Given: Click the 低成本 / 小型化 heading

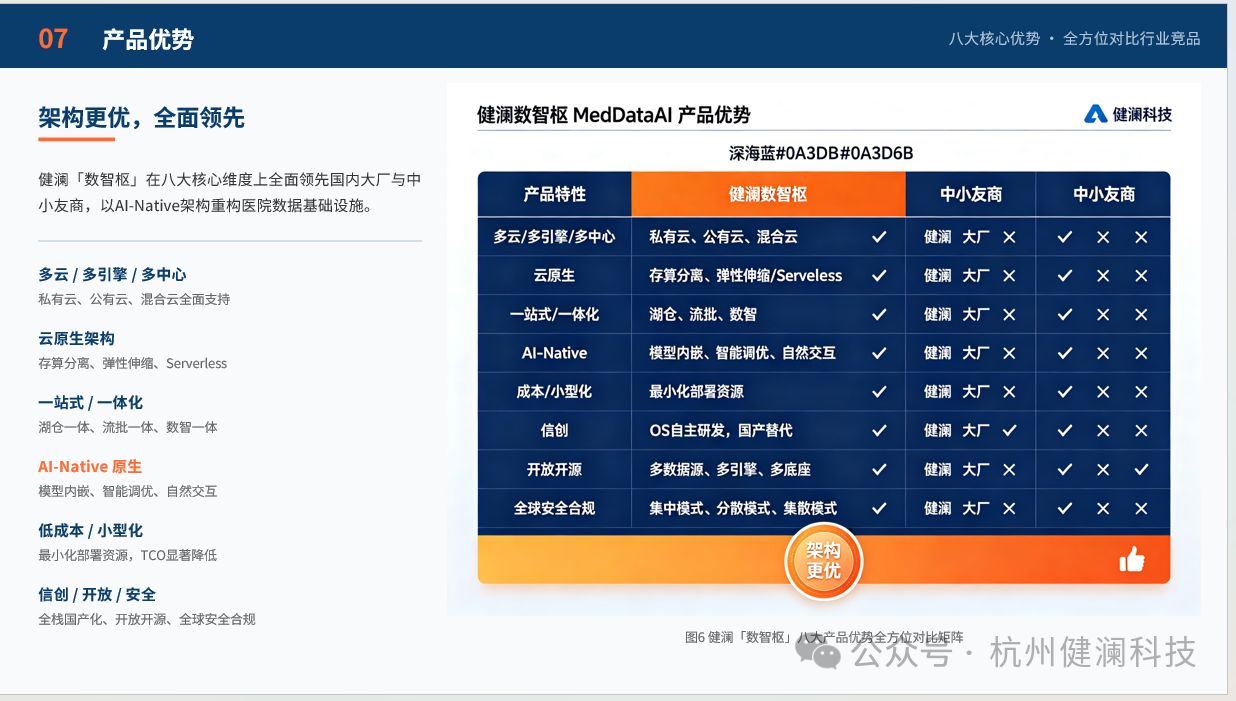Looking at the screenshot, I should (x=90, y=530).
